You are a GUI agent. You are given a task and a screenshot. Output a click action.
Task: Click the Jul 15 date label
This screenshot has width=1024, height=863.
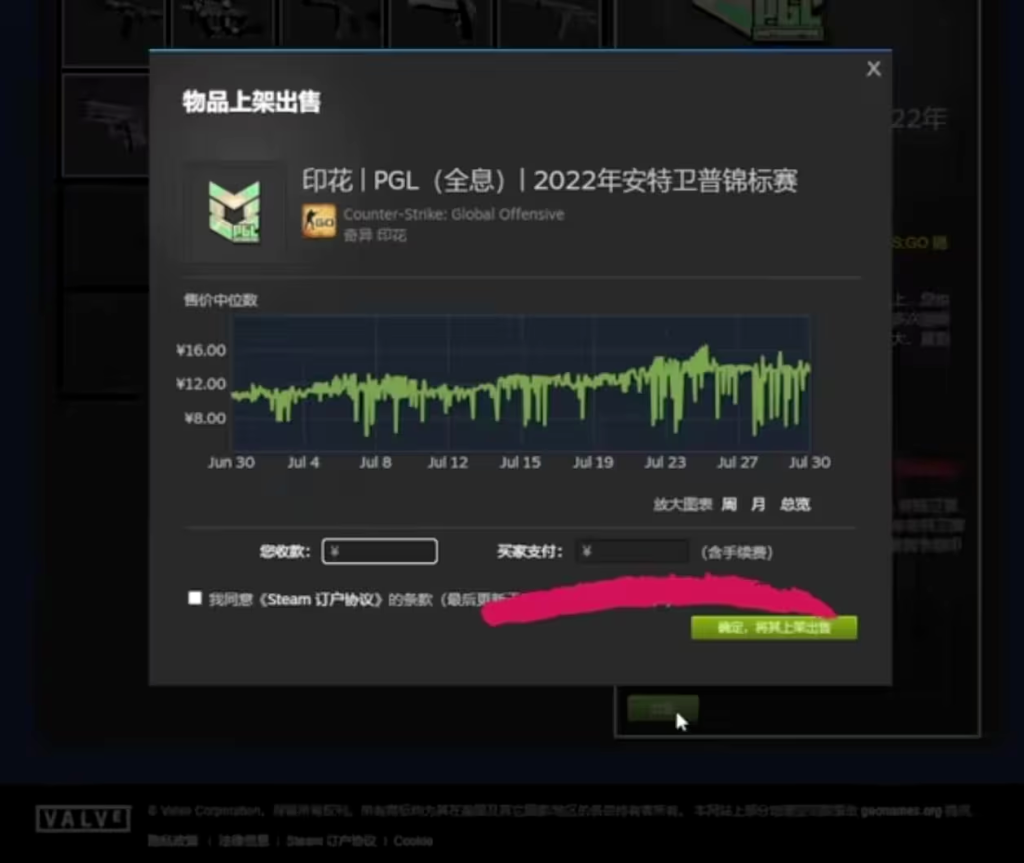point(520,463)
